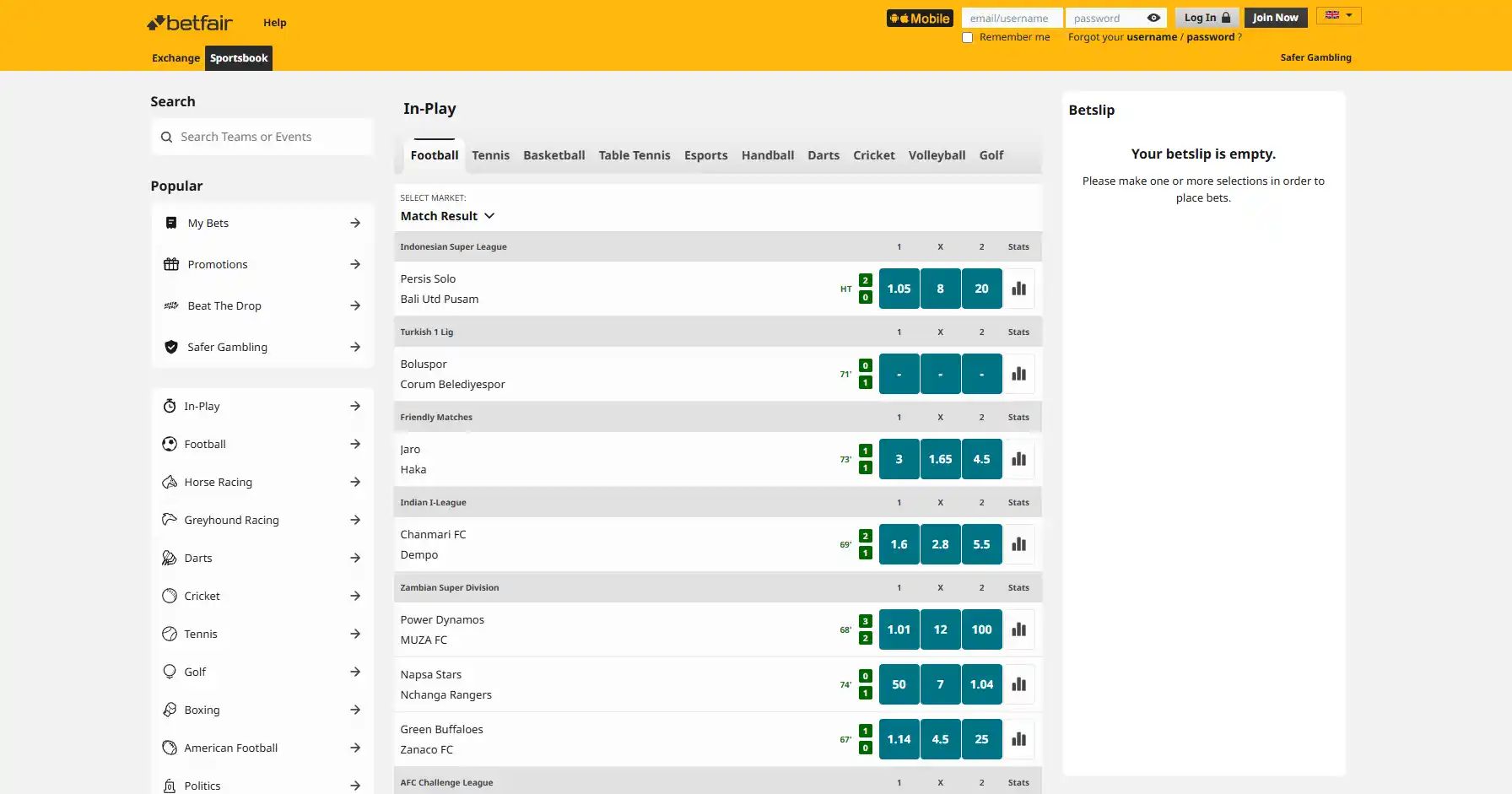Expand Promotions arrow

point(355,264)
